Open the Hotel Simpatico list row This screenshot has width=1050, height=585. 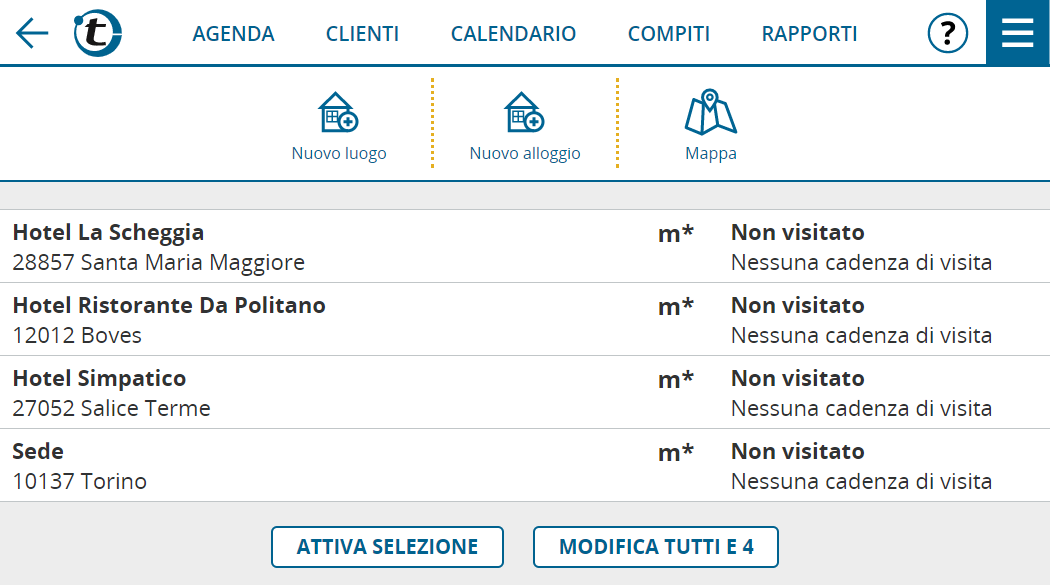(525, 392)
